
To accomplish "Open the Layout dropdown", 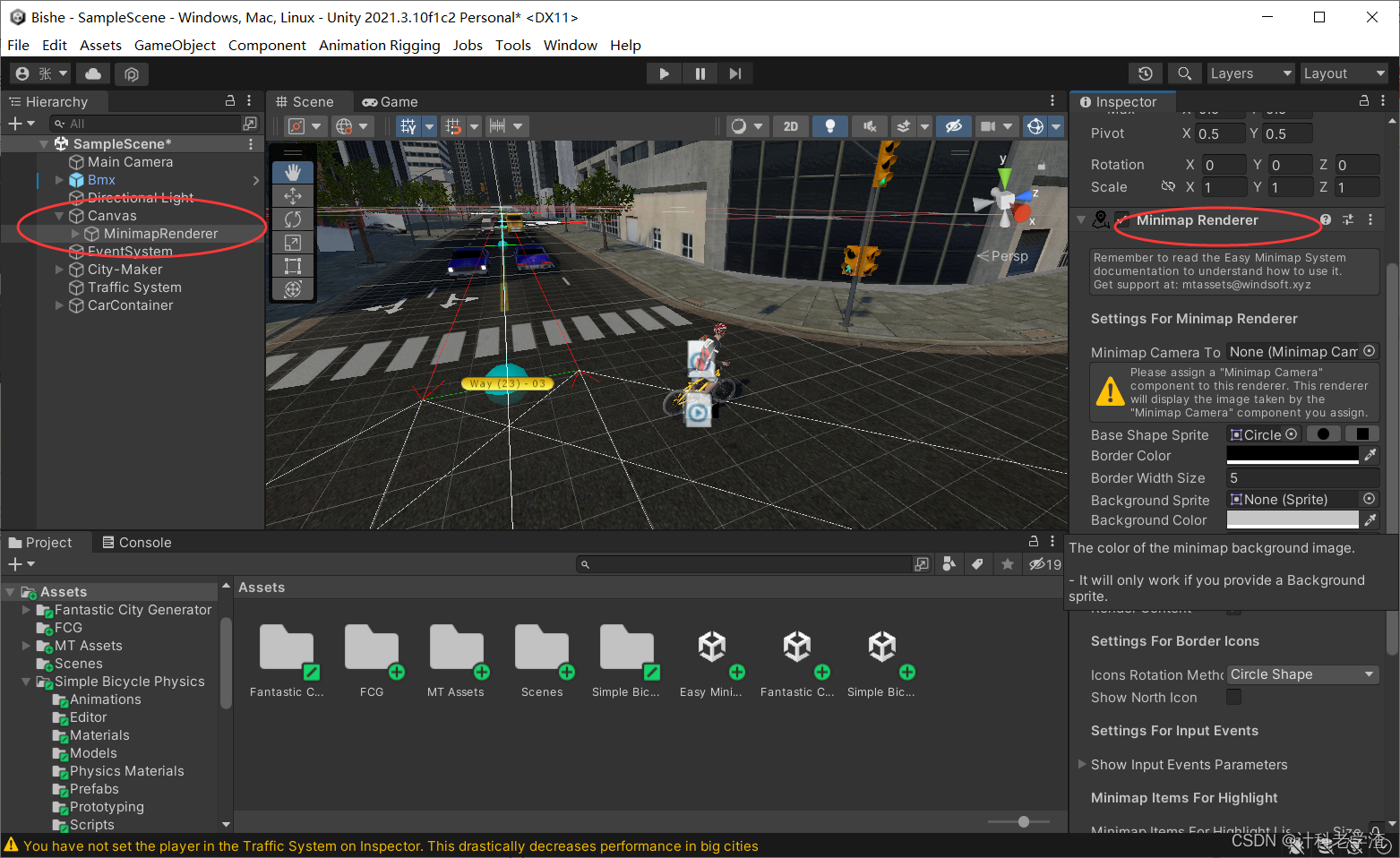I will coord(1344,73).
